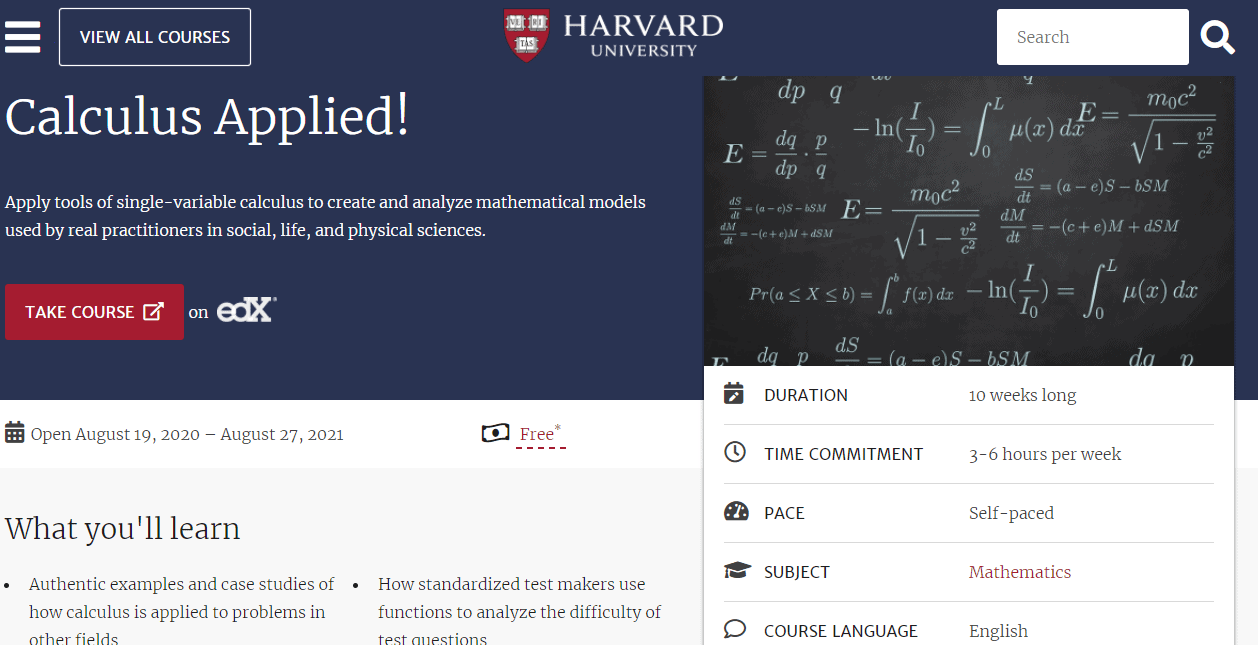The height and width of the screenshot is (645, 1258).
Task: Click the What you'll learn heading
Action: click(x=123, y=528)
